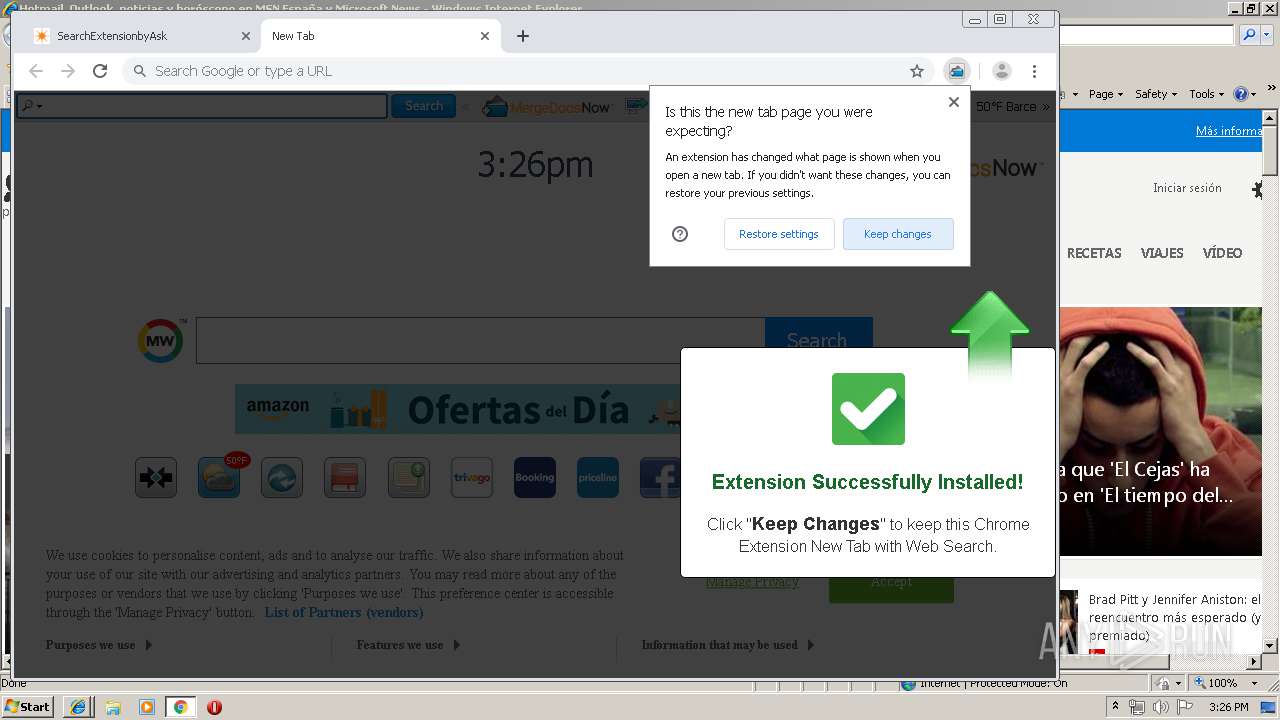The height and width of the screenshot is (720, 1280).
Task: Open the help question-mark icon in prompt
Action: click(x=680, y=234)
